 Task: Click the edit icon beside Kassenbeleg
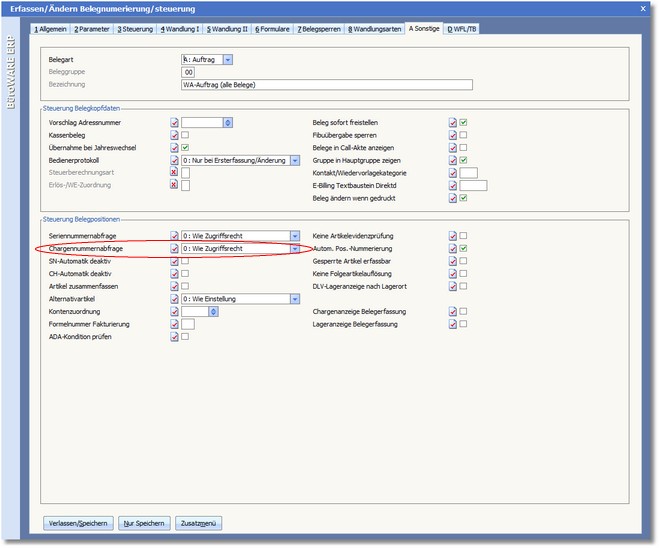174,135
